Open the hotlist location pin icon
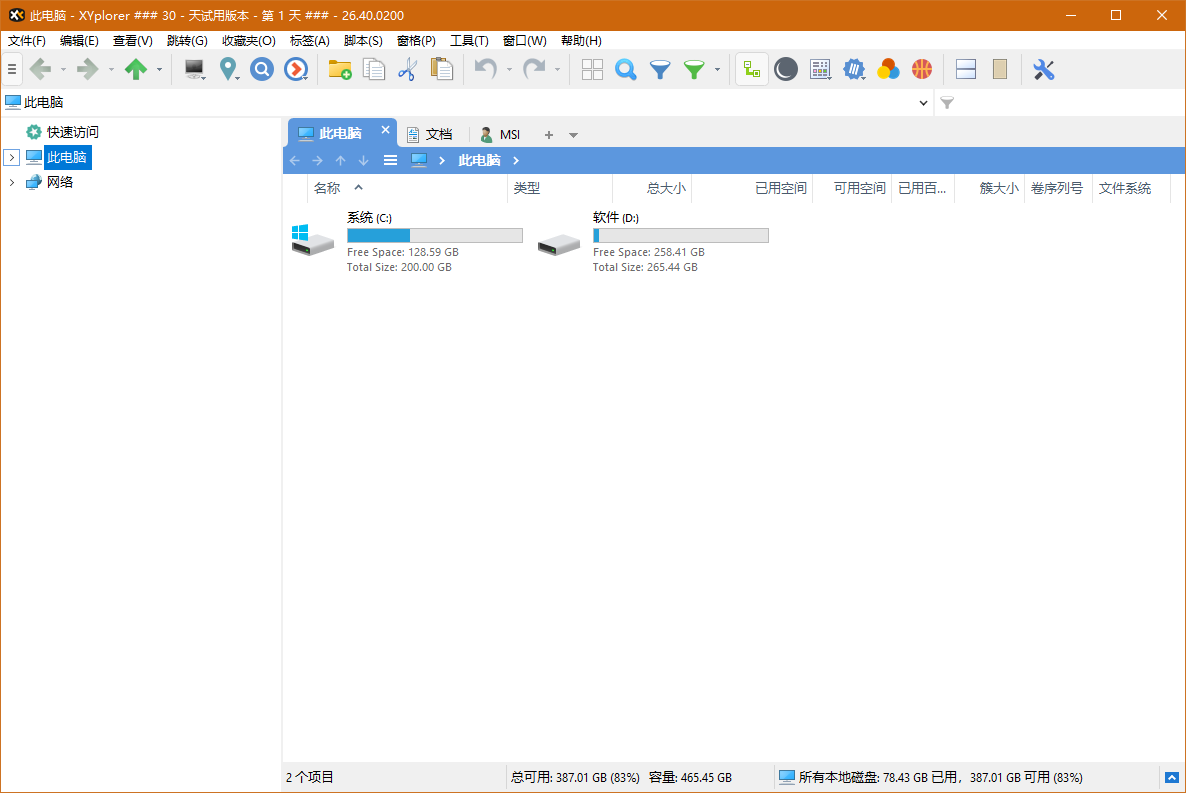 [x=228, y=70]
